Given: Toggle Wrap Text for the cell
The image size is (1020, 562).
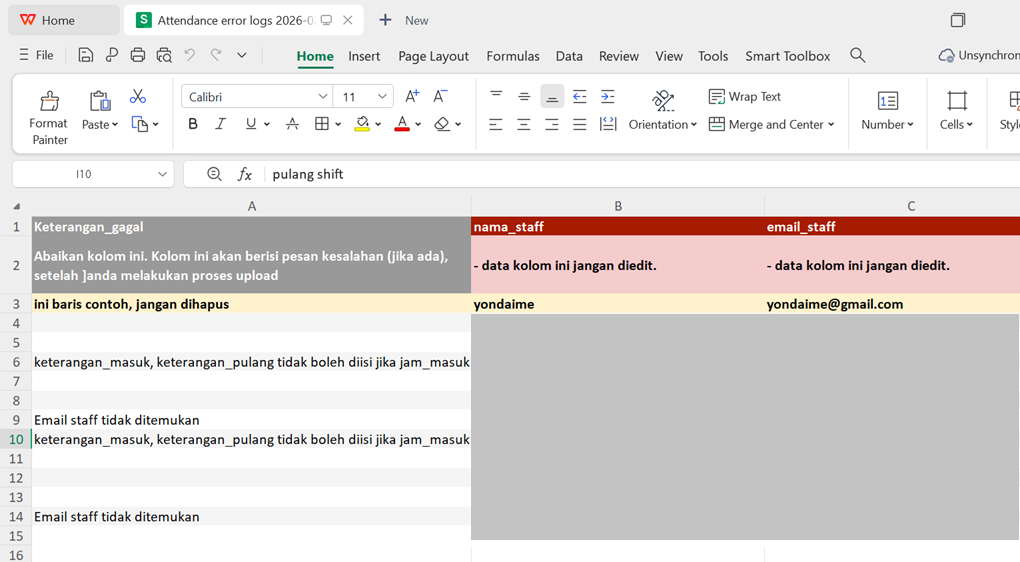Looking at the screenshot, I should coord(745,97).
